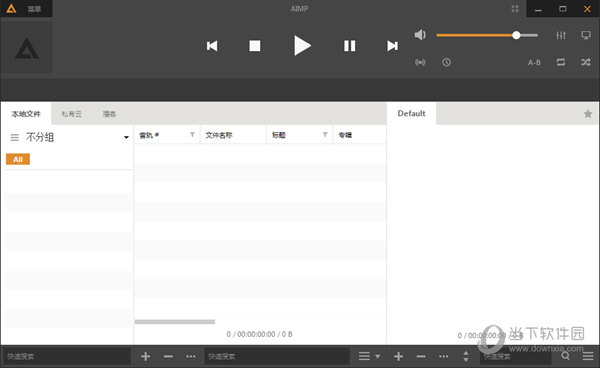The height and width of the screenshot is (368, 600).
Task: Open playlist sorting up-down arrows icon
Action: pyautogui.click(x=466, y=357)
